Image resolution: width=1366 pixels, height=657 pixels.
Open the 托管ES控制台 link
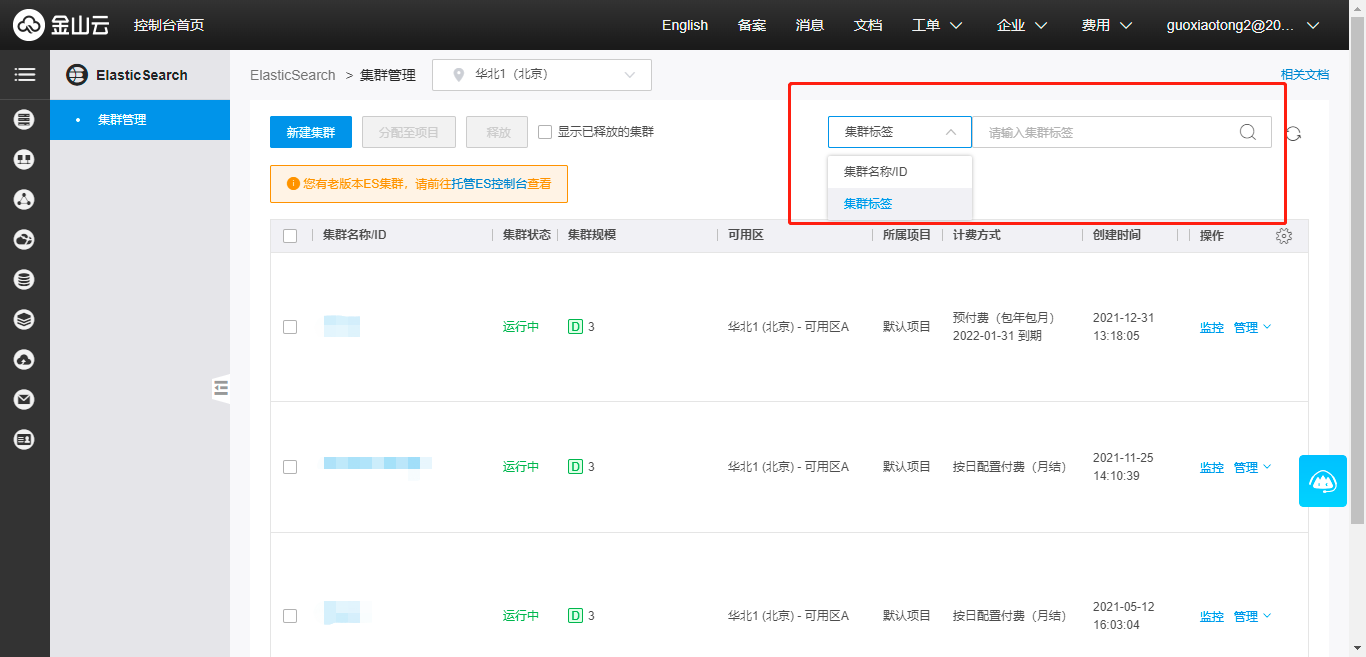[x=489, y=184]
